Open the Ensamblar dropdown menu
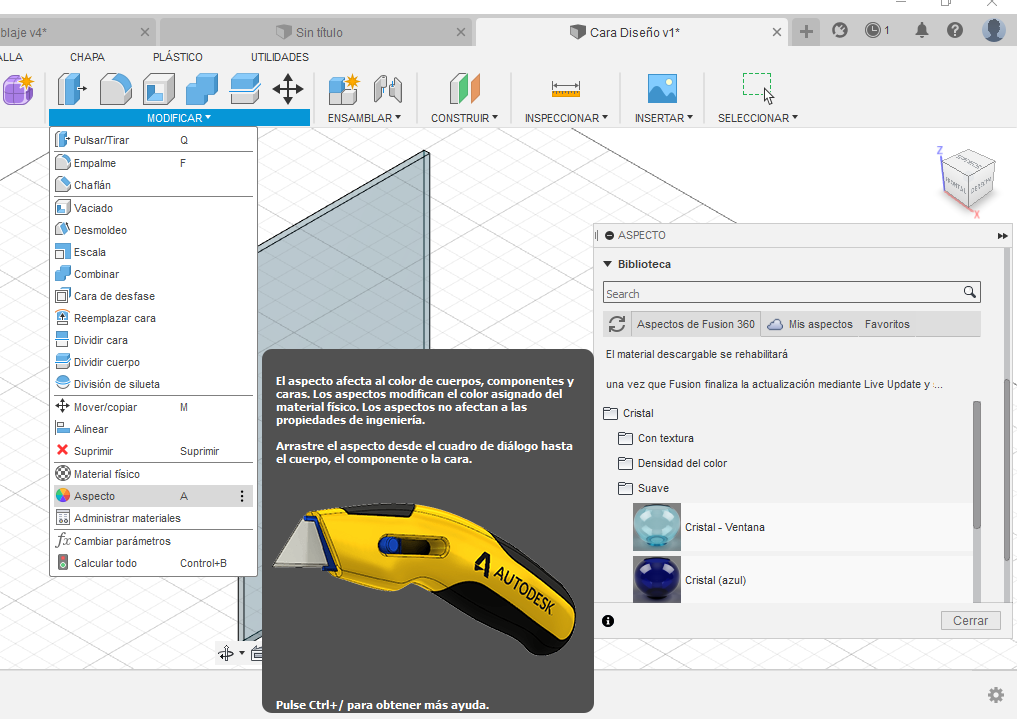 pyautogui.click(x=365, y=118)
